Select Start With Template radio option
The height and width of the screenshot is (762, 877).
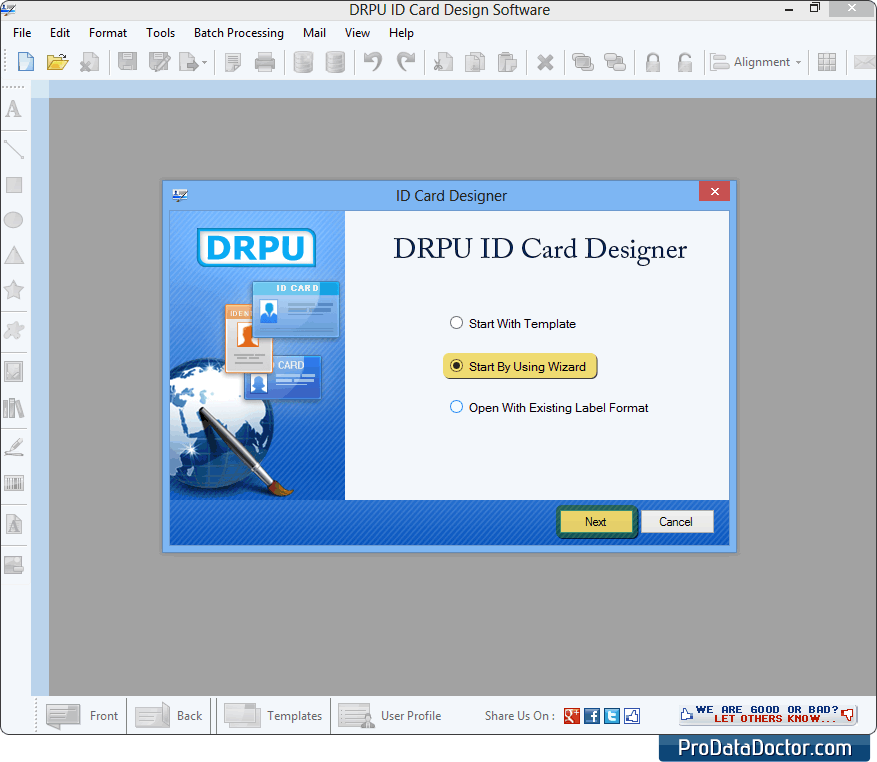(513, 323)
